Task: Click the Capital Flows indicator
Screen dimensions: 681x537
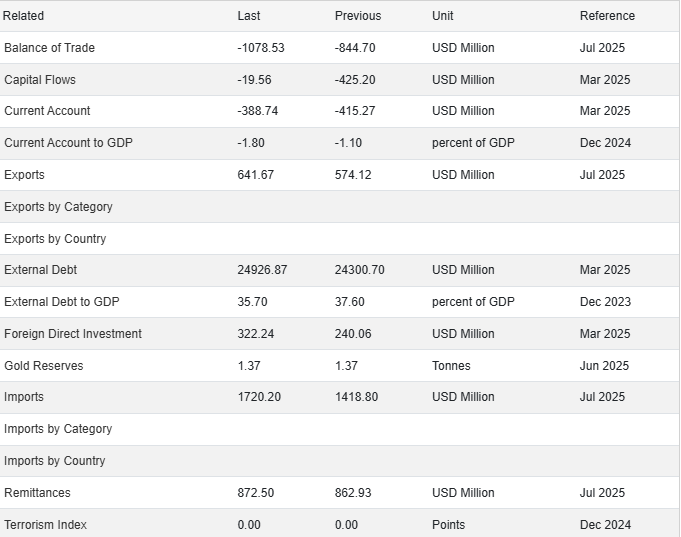Action: click(40, 80)
